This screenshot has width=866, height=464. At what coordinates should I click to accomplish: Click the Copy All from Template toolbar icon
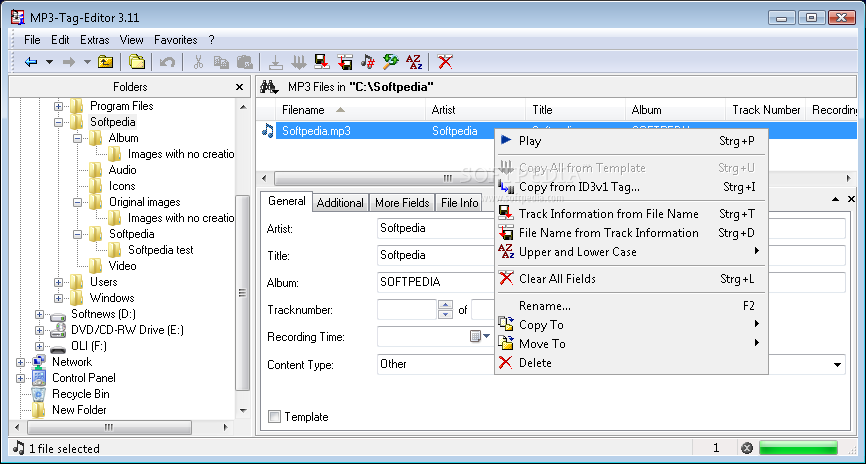[299, 62]
